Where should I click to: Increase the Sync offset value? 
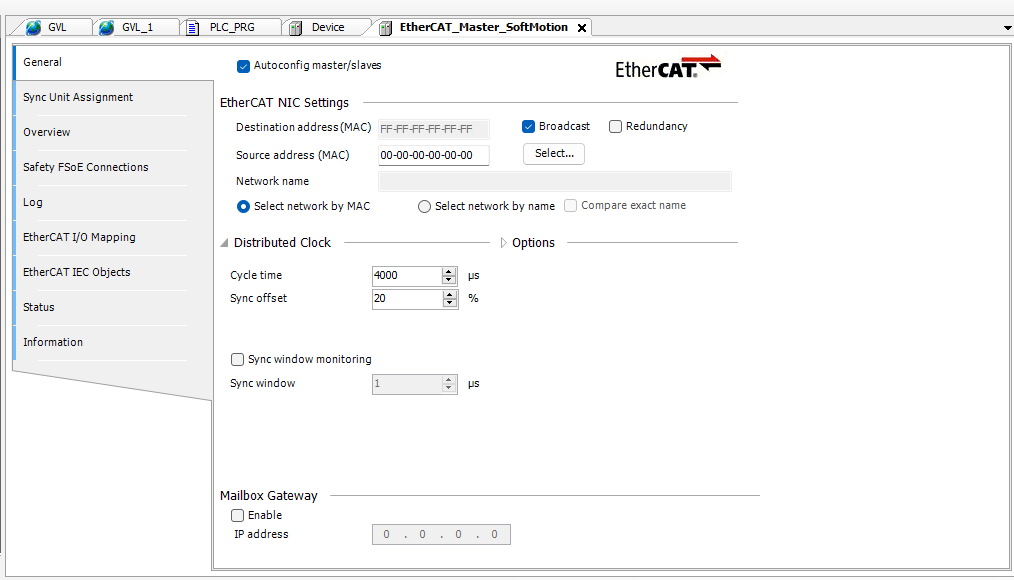tap(449, 294)
